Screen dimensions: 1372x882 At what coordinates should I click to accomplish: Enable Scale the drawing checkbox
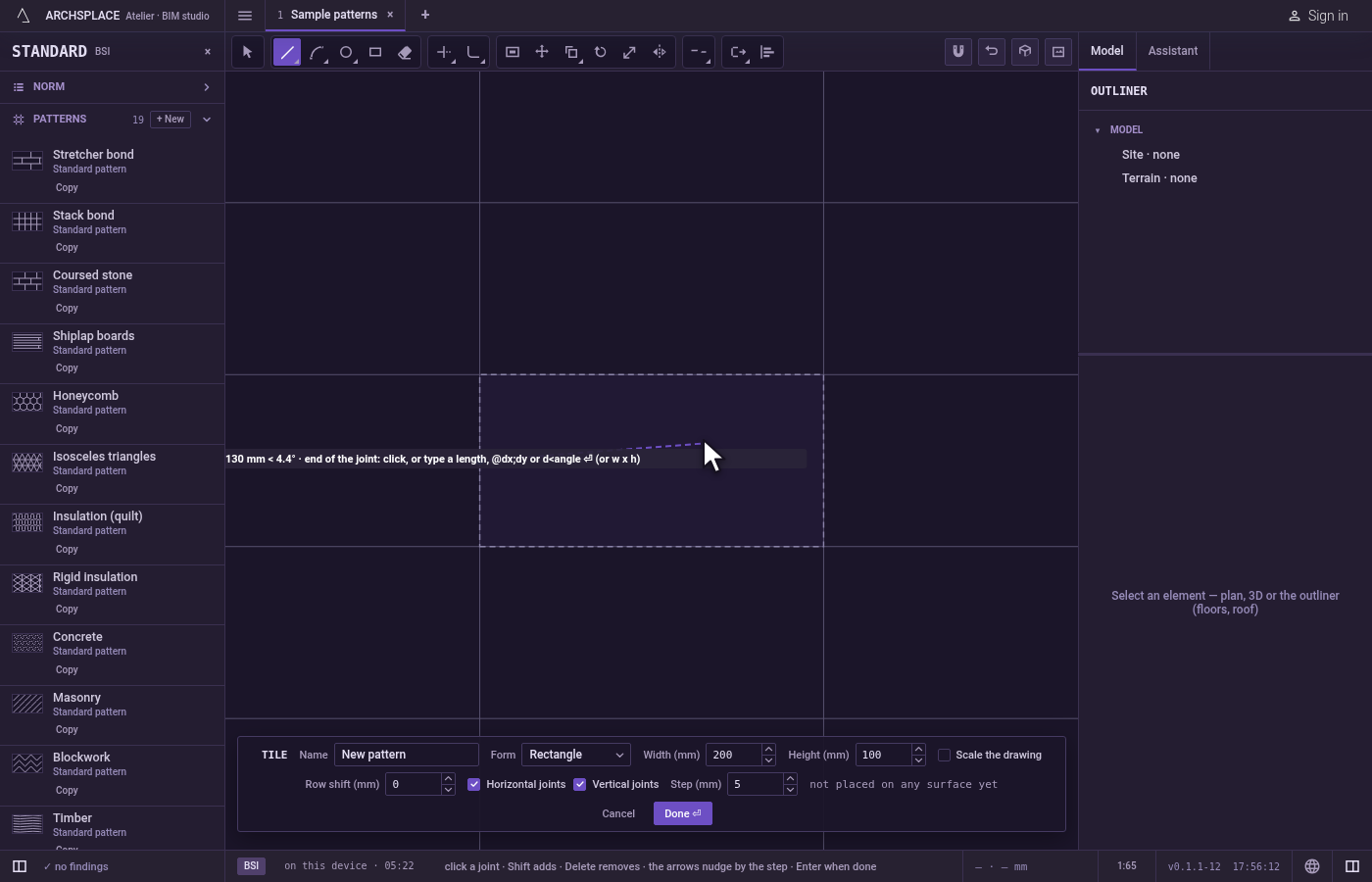pyautogui.click(x=945, y=755)
